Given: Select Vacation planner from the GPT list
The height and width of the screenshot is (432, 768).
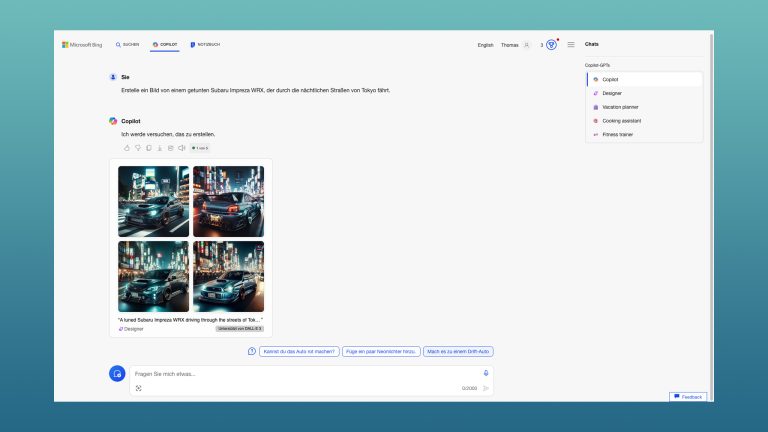Looking at the screenshot, I should point(619,107).
